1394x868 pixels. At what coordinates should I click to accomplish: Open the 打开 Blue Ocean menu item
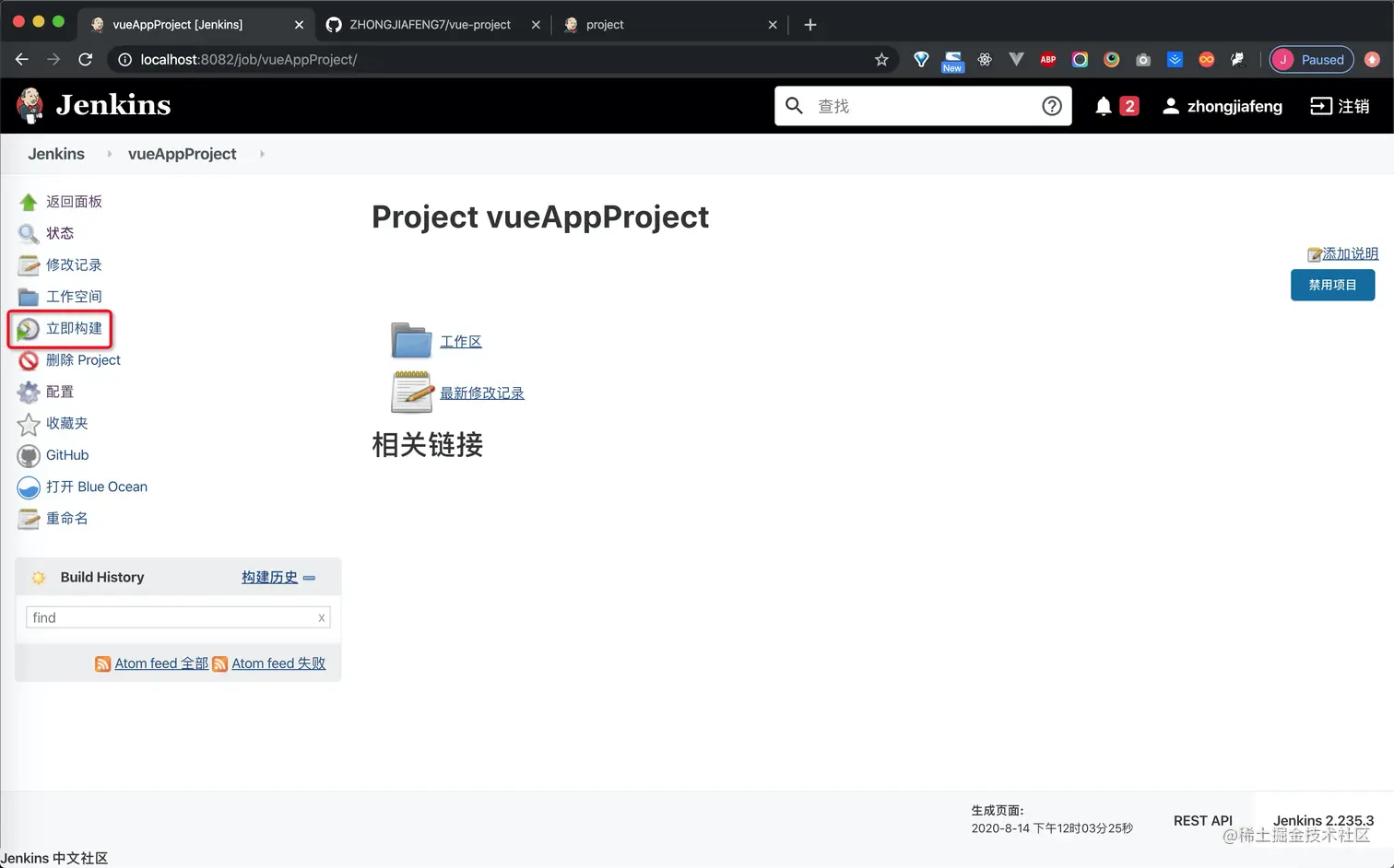[97, 487]
